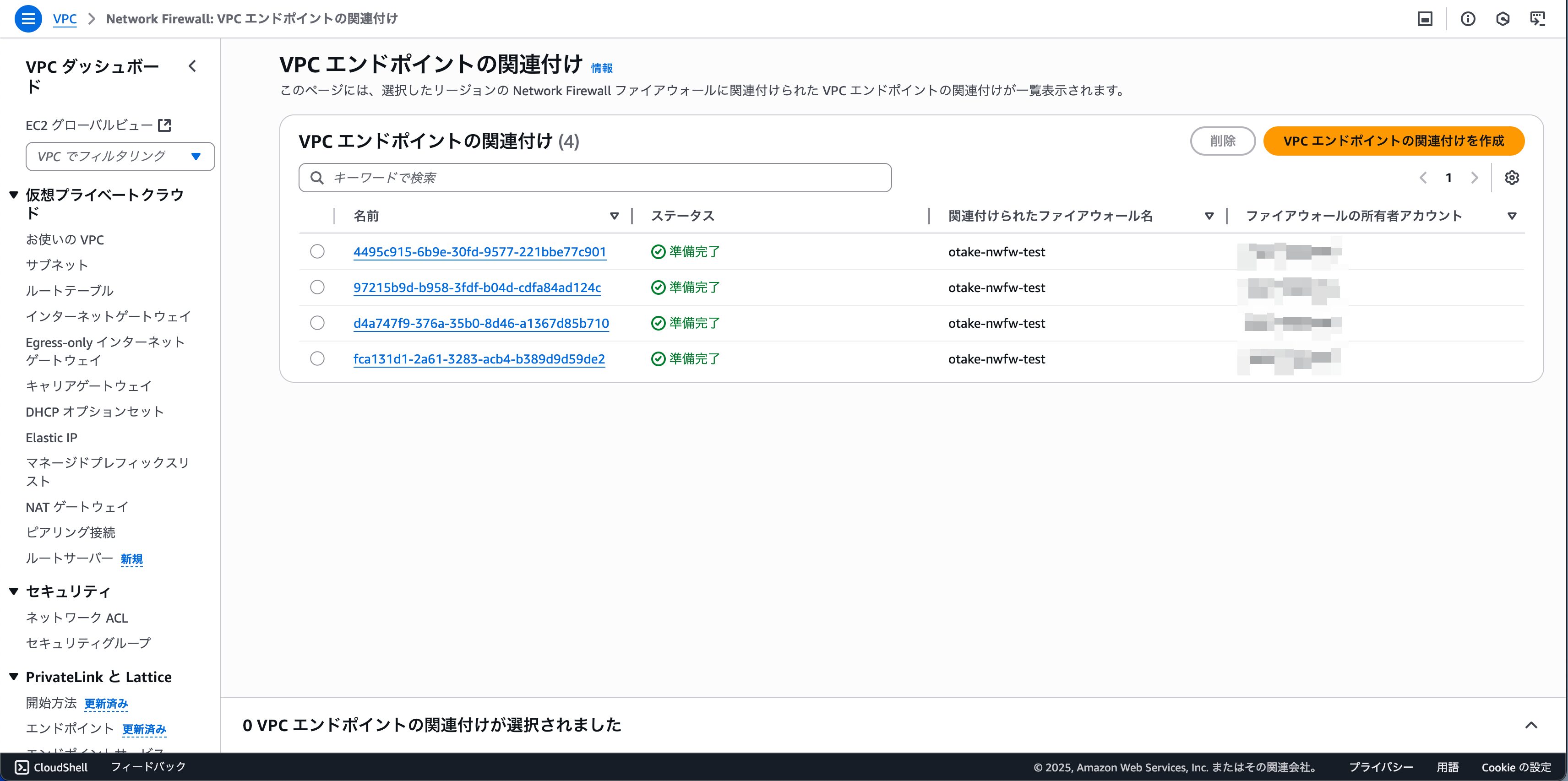This screenshot has height=781, width=1568.
Task: Sort by ファイアウォールの所有者アカウント column arrow
Action: [x=1512, y=216]
